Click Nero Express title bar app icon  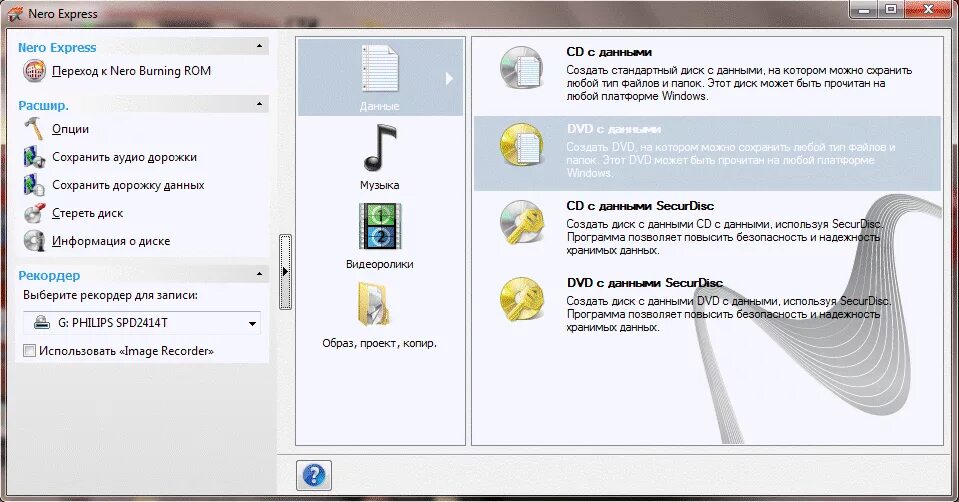[x=15, y=13]
